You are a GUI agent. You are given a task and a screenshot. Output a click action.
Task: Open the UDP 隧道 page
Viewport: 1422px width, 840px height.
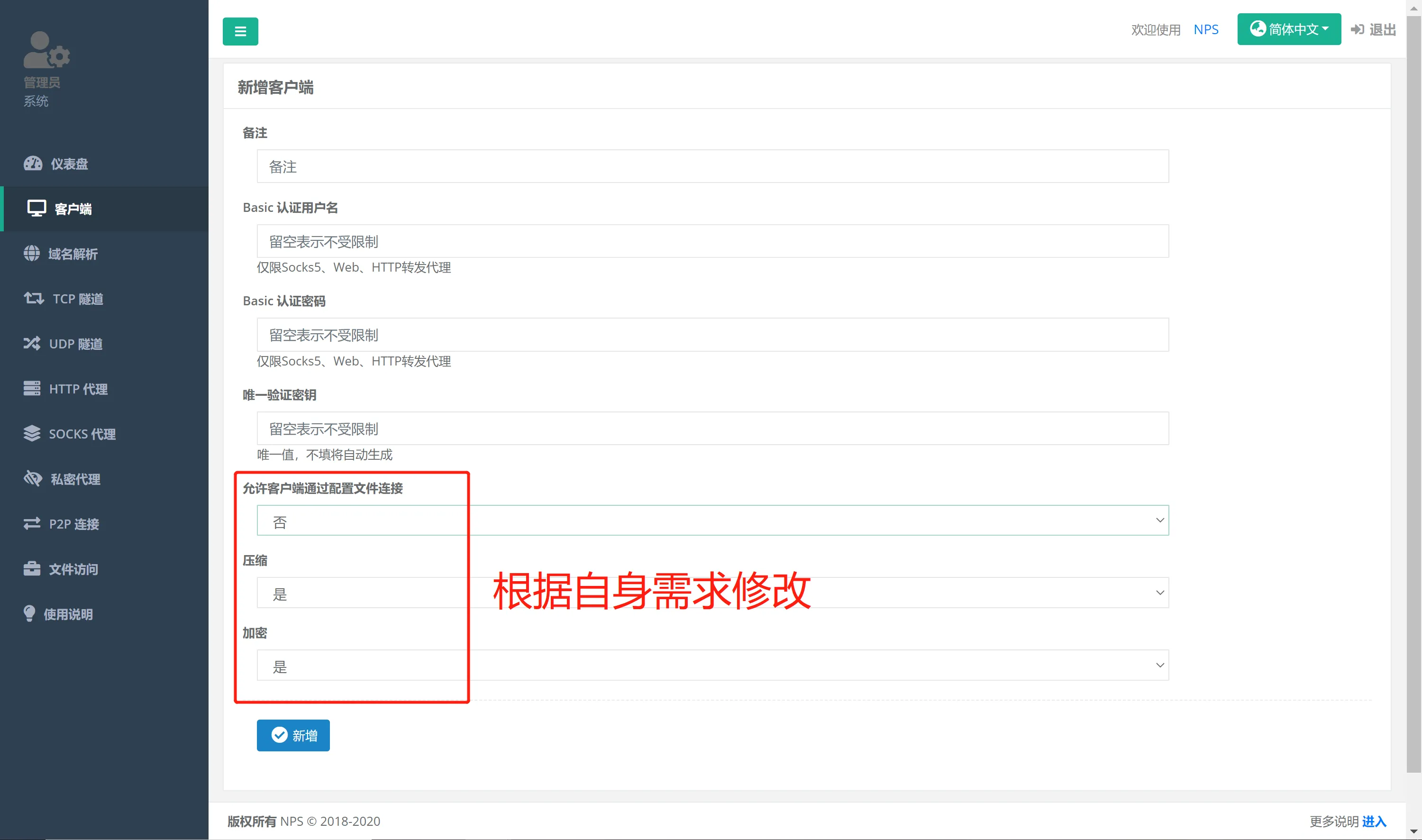click(x=104, y=344)
